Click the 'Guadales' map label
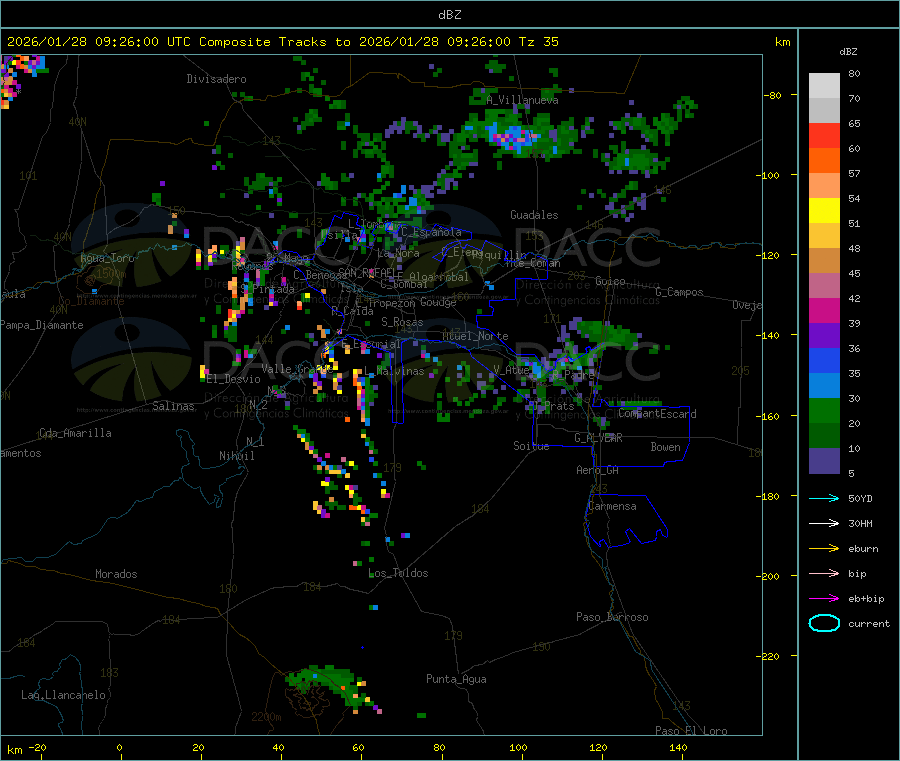This screenshot has height=761, width=900. pos(534,215)
